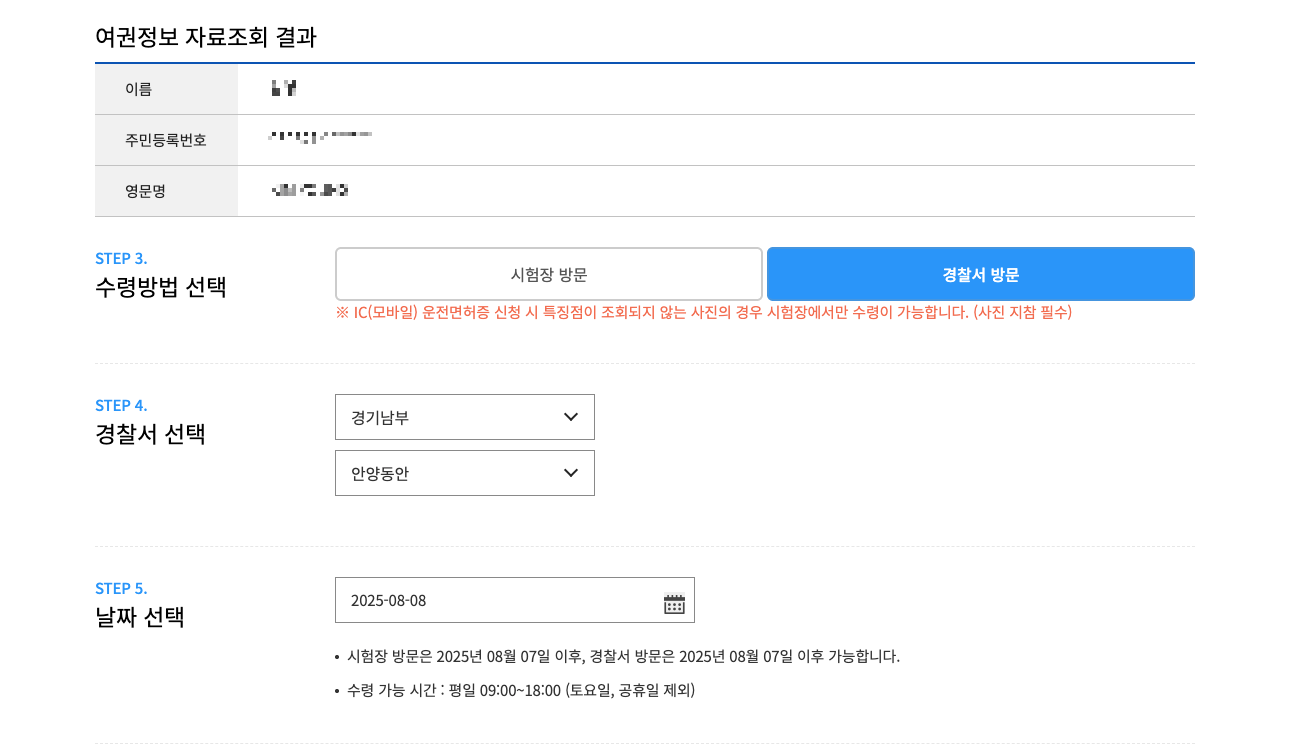Image resolution: width=1310 pixels, height=748 pixels.
Task: Open the province selection dropdown in STEP 4
Action: (x=464, y=417)
